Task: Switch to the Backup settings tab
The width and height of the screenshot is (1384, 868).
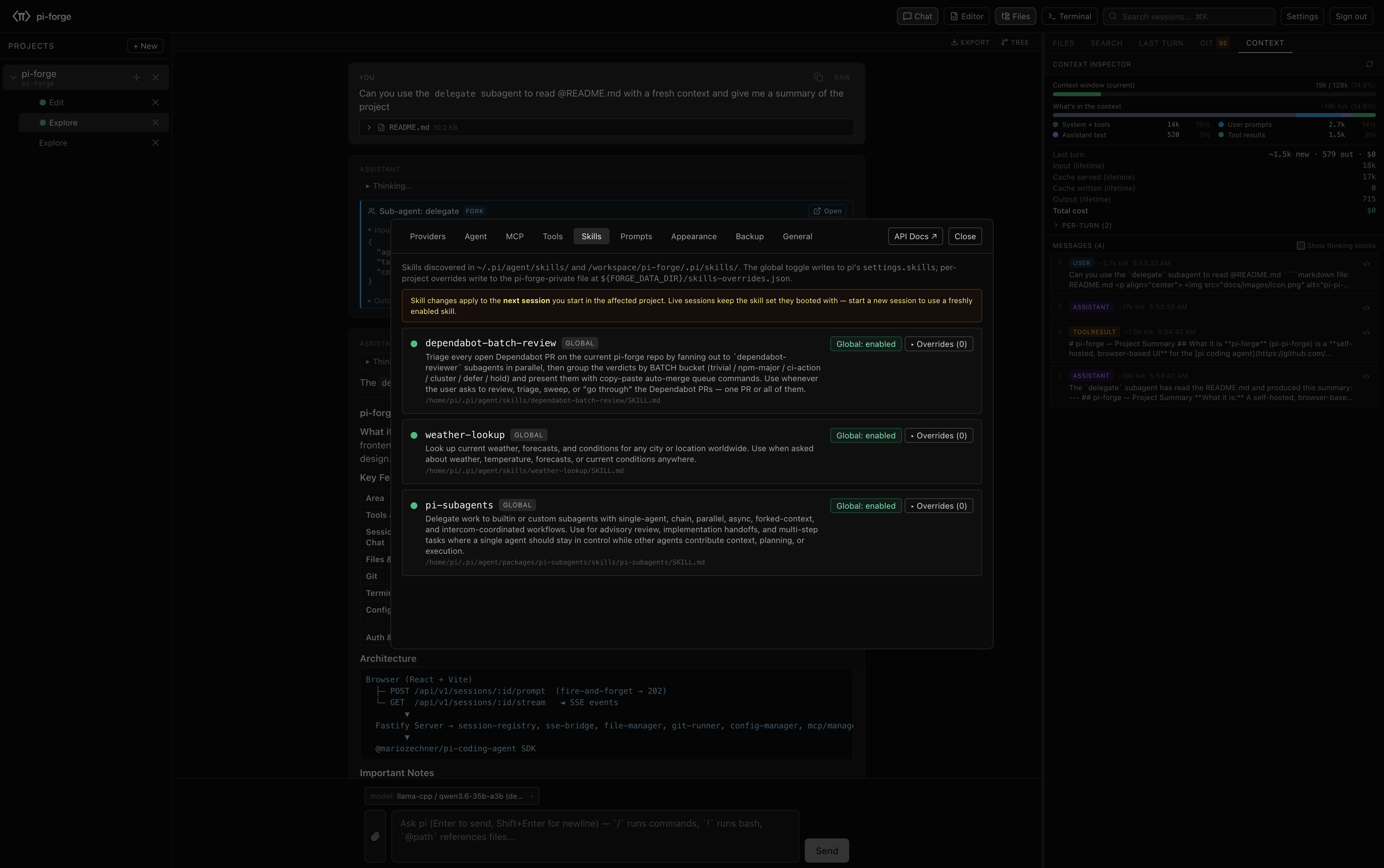Action: [x=750, y=237]
